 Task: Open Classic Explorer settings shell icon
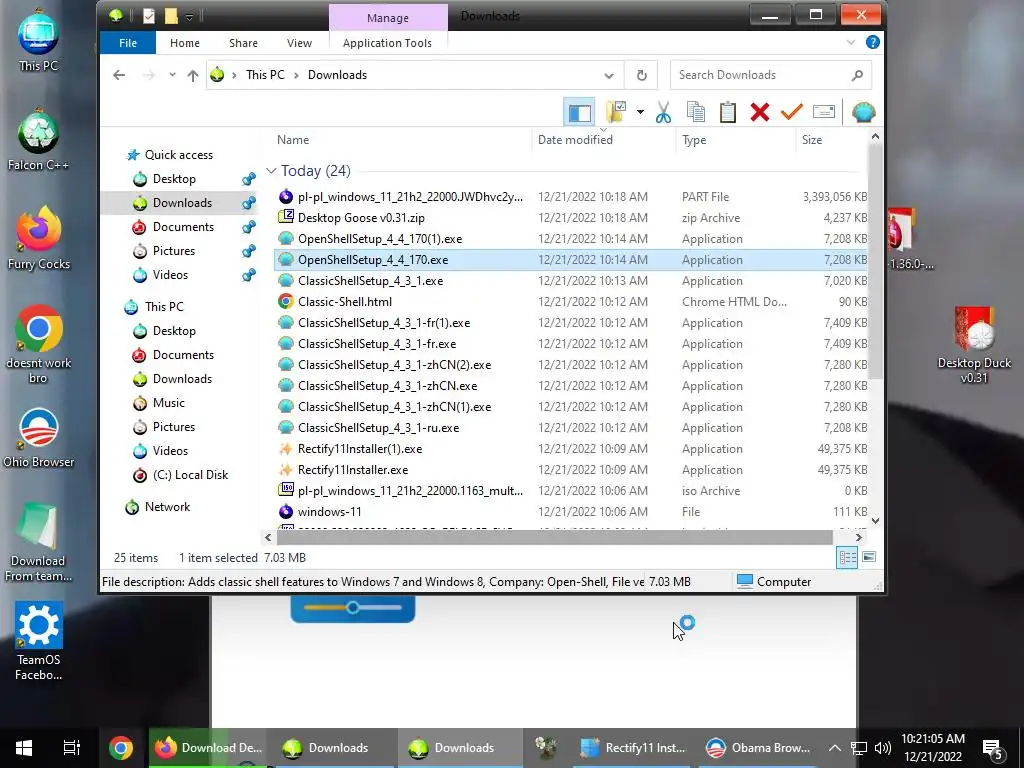click(x=863, y=112)
